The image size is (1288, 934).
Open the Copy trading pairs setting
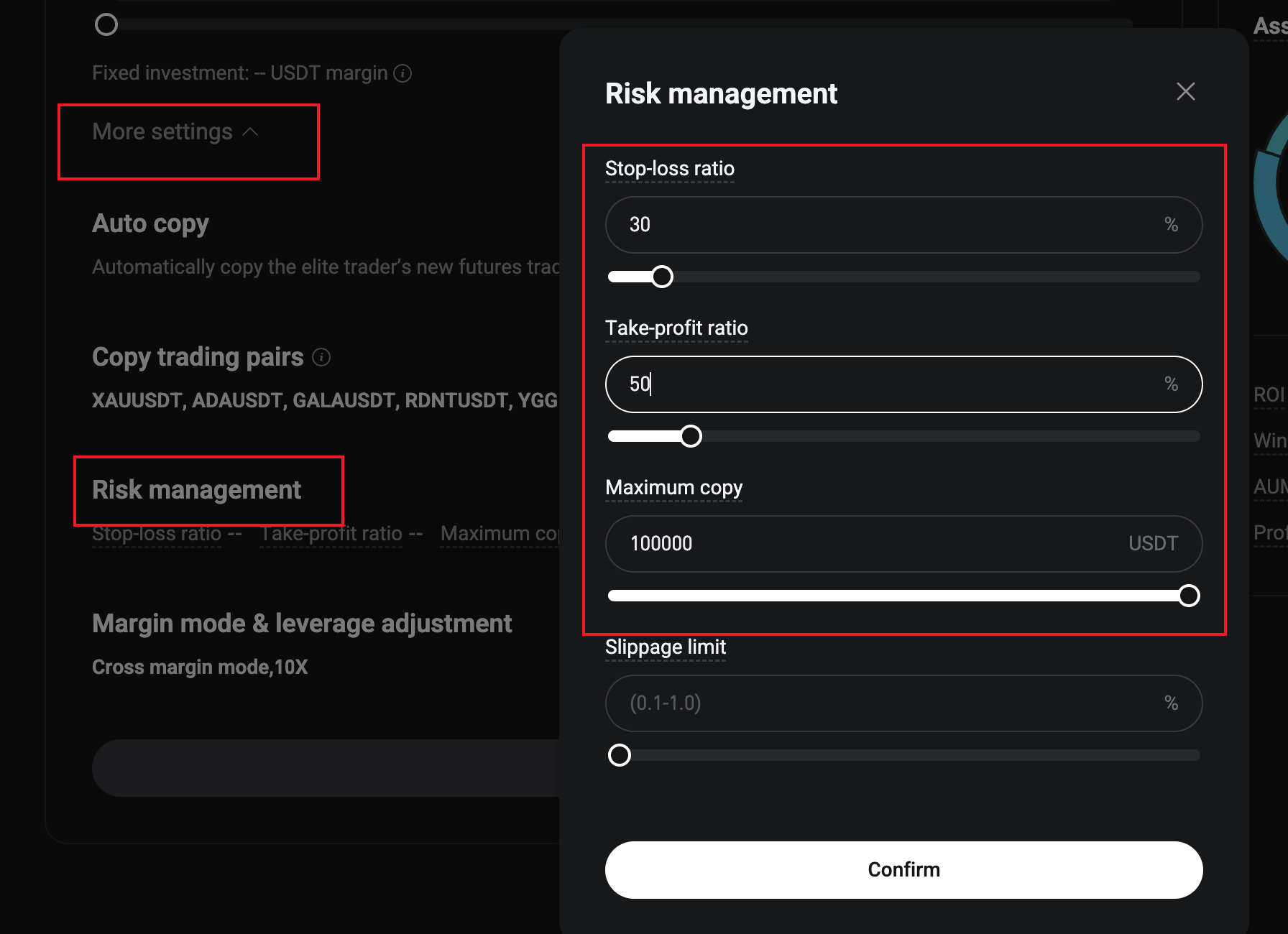click(x=198, y=357)
